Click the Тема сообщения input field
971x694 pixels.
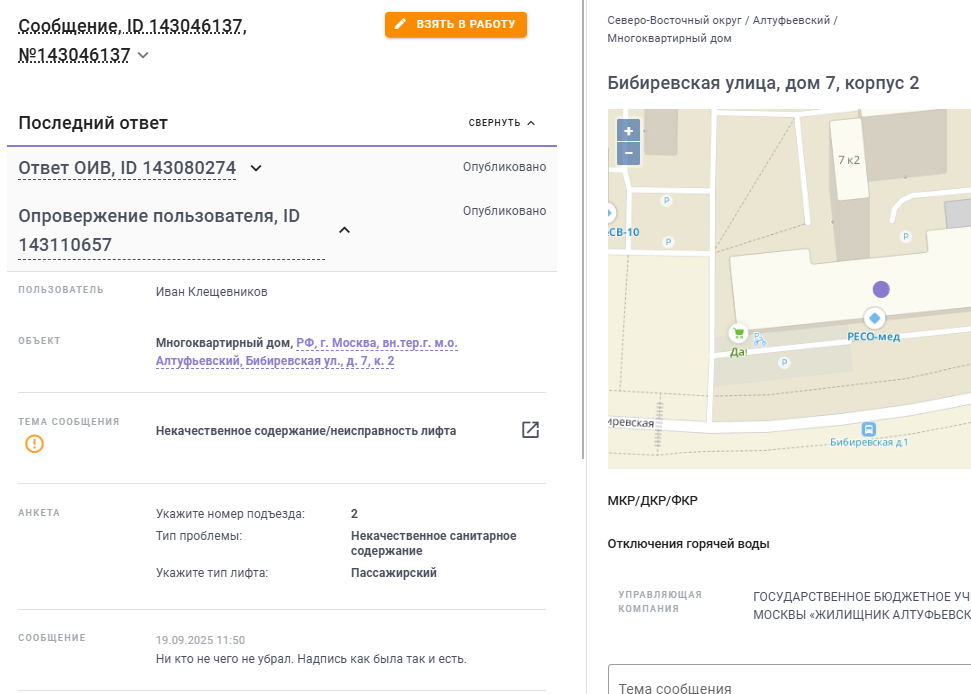(790, 680)
